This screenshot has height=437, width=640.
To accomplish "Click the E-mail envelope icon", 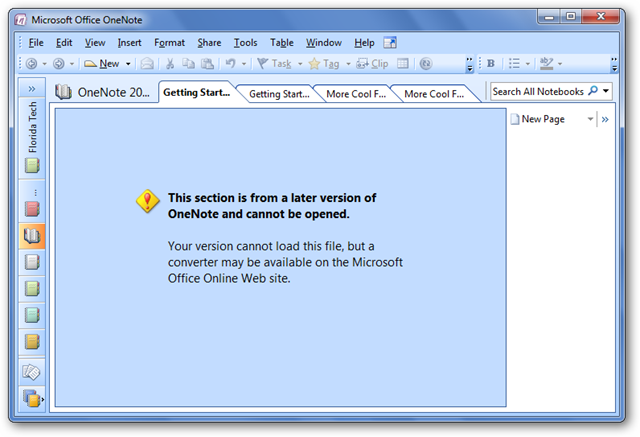I will [147, 64].
